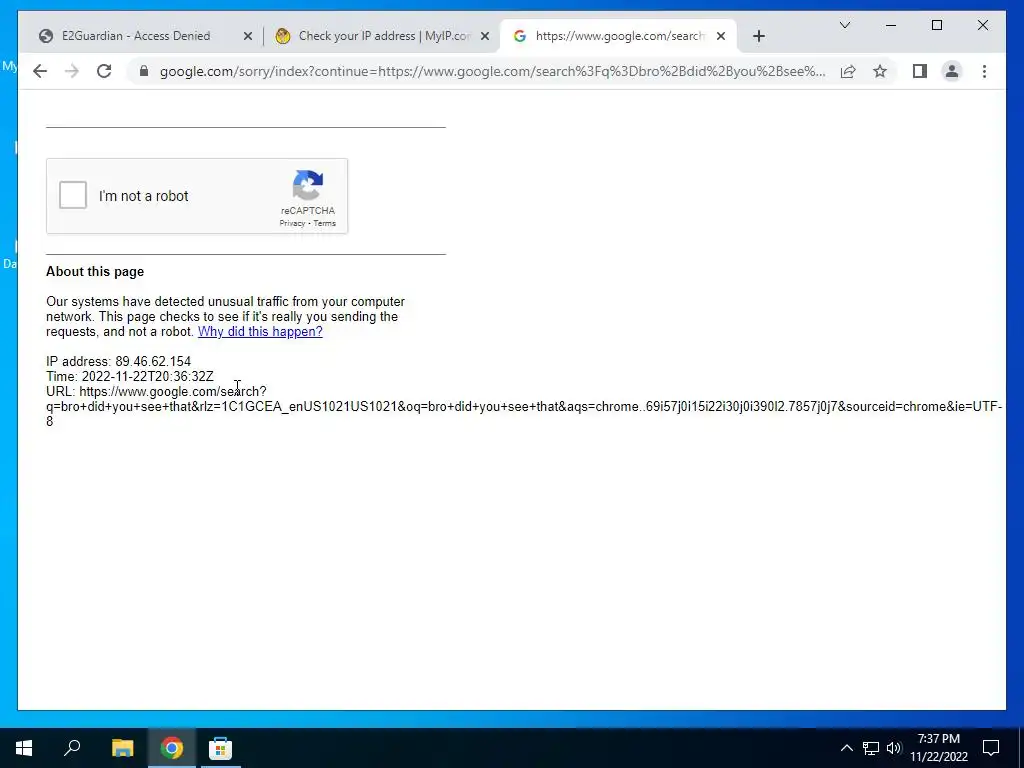The height and width of the screenshot is (768, 1024).
Task: Open taskbar search
Action: (72, 748)
